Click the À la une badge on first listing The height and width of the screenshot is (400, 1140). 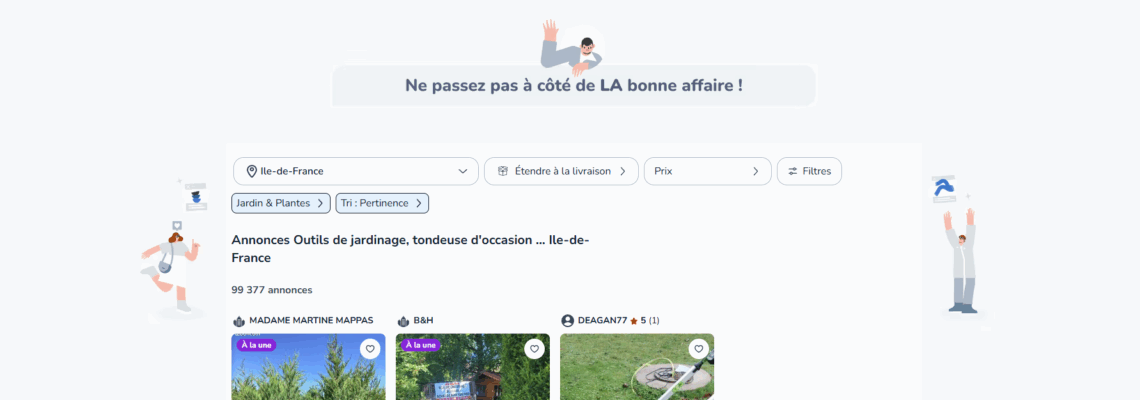coord(256,345)
